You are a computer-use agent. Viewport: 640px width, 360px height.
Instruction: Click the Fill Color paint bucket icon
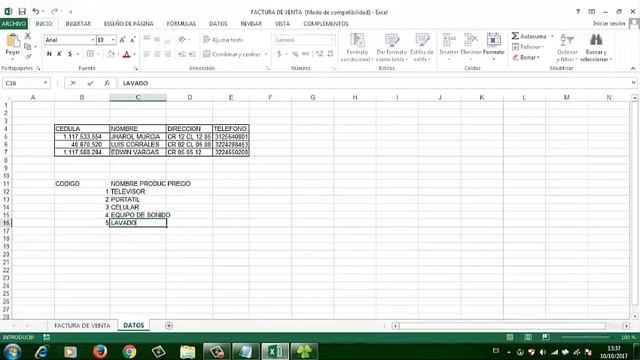coord(111,54)
